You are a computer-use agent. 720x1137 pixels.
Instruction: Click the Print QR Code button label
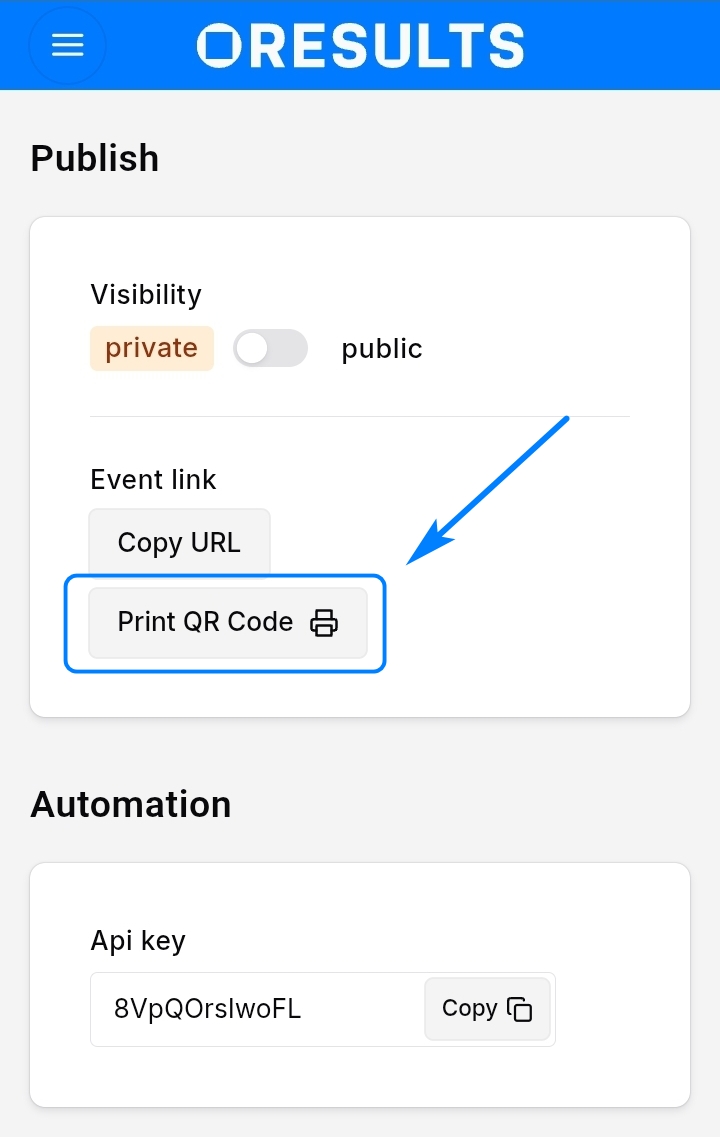[205, 622]
